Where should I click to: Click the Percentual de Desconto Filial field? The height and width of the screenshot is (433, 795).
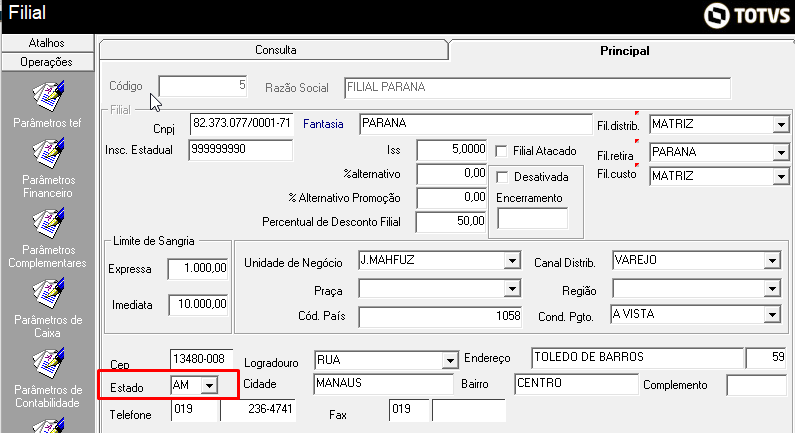coord(451,222)
